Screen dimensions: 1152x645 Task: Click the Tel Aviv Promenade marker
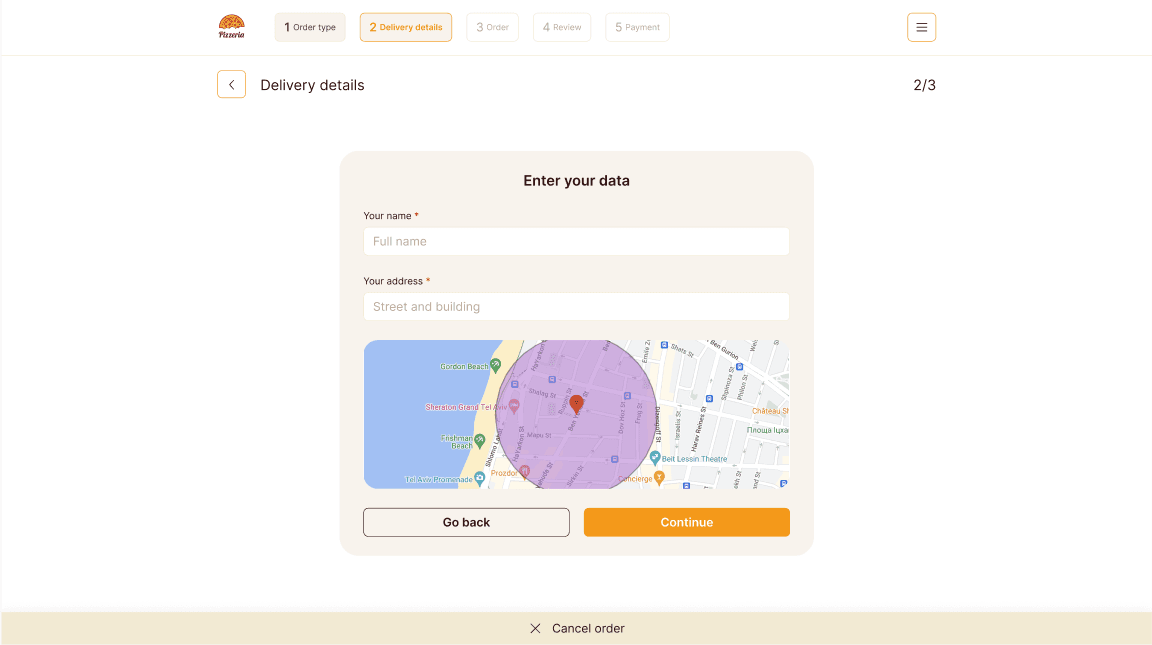pos(480,478)
